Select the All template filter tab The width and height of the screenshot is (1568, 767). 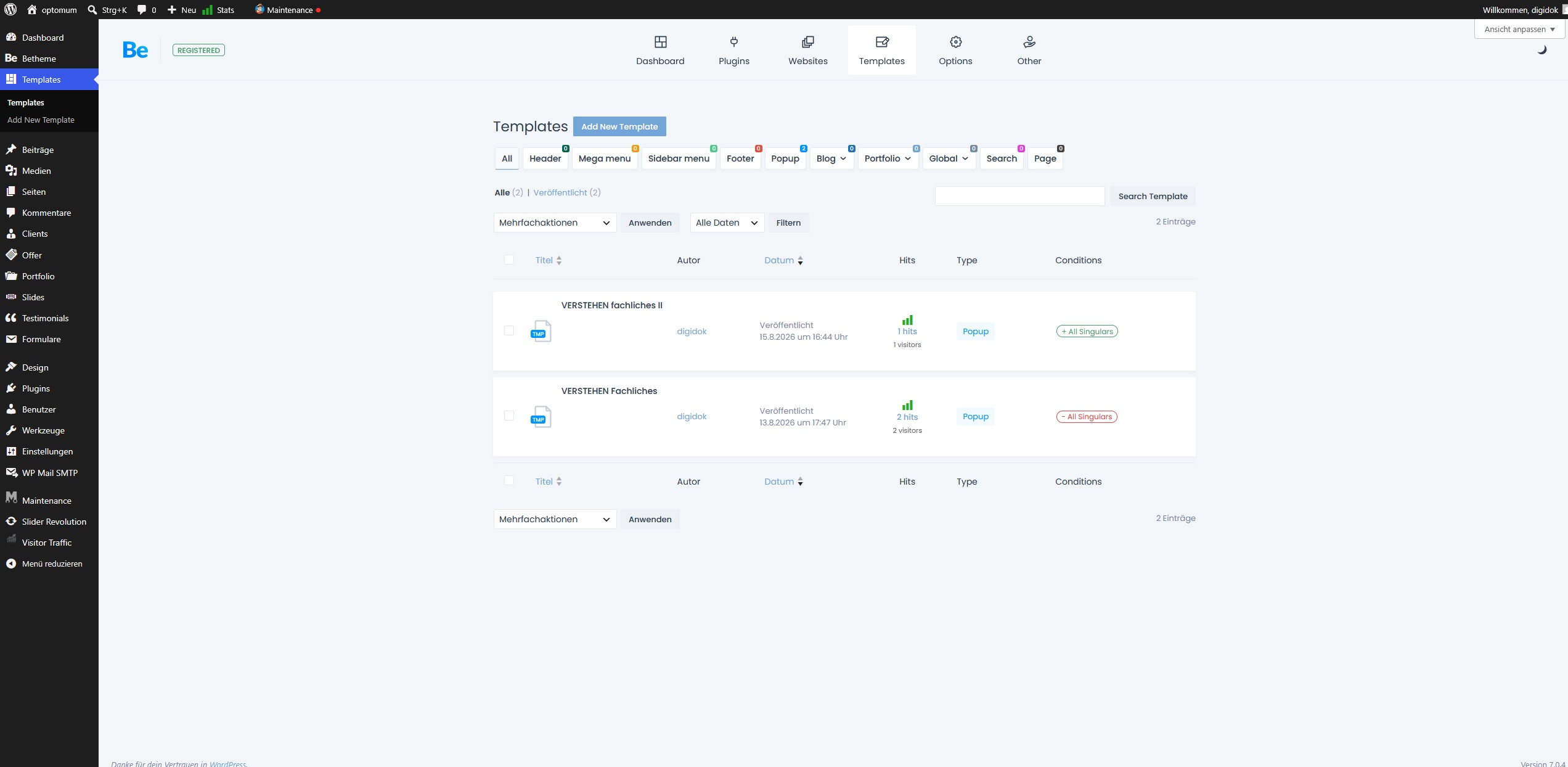click(x=507, y=158)
